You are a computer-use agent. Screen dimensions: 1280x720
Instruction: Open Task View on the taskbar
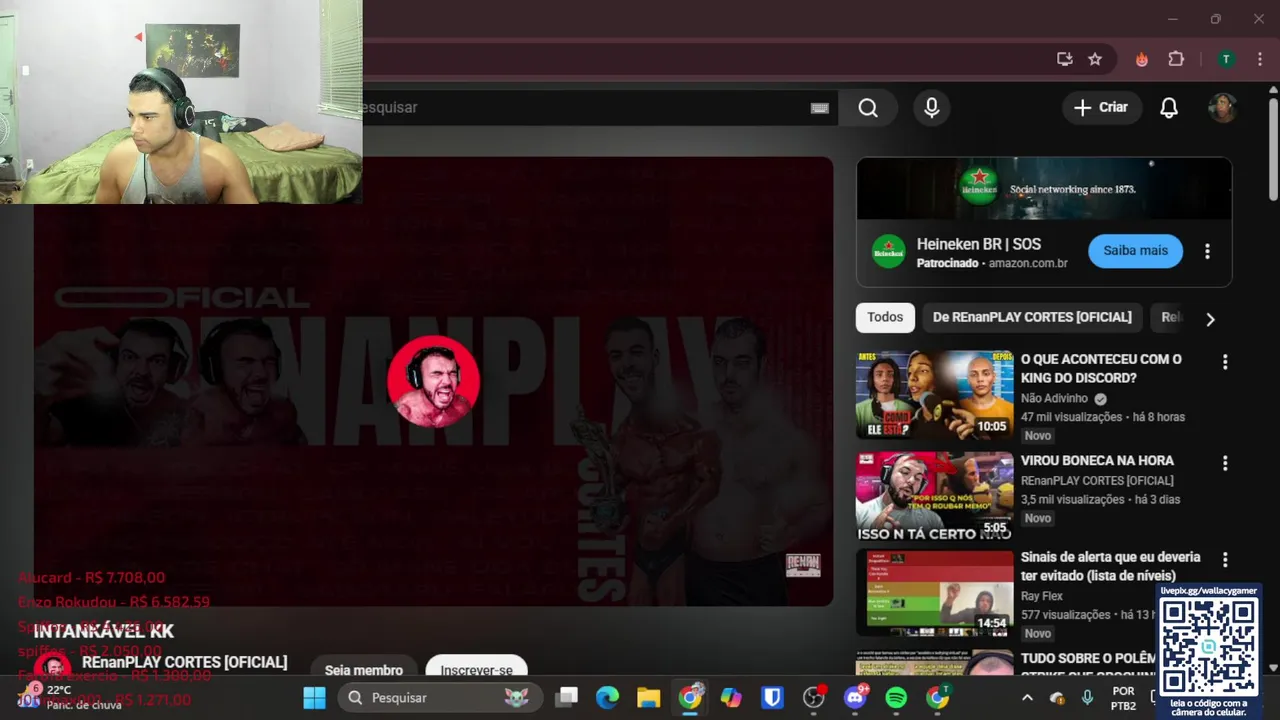coord(567,698)
